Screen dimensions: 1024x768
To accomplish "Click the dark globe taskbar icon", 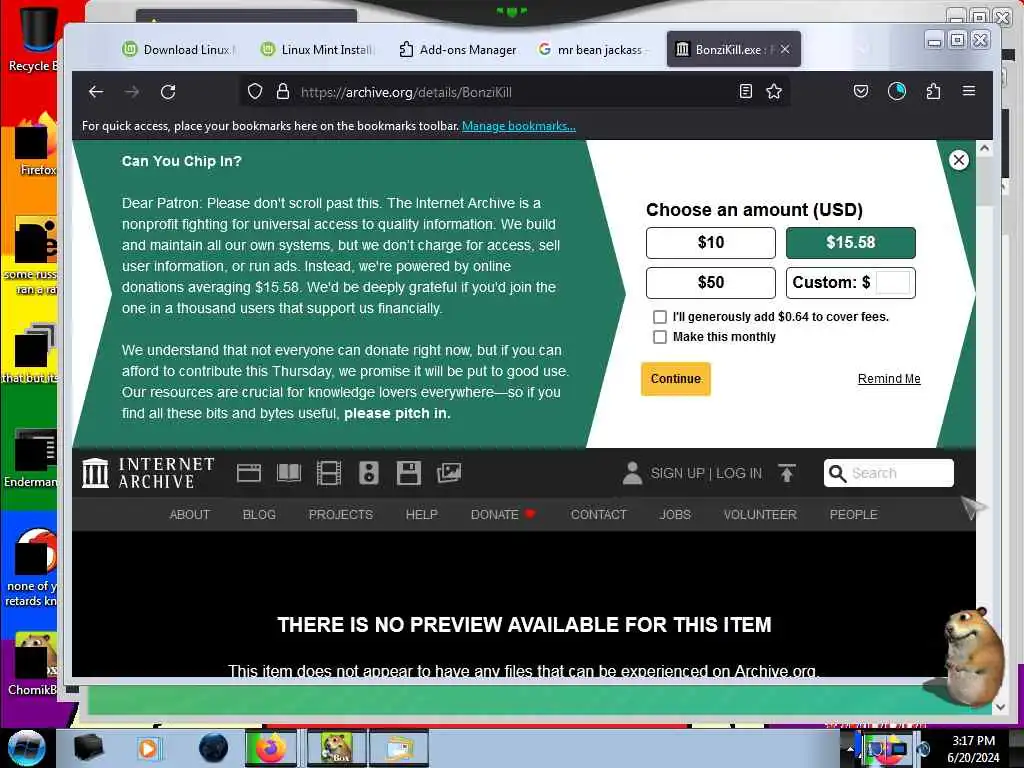I will click(214, 748).
